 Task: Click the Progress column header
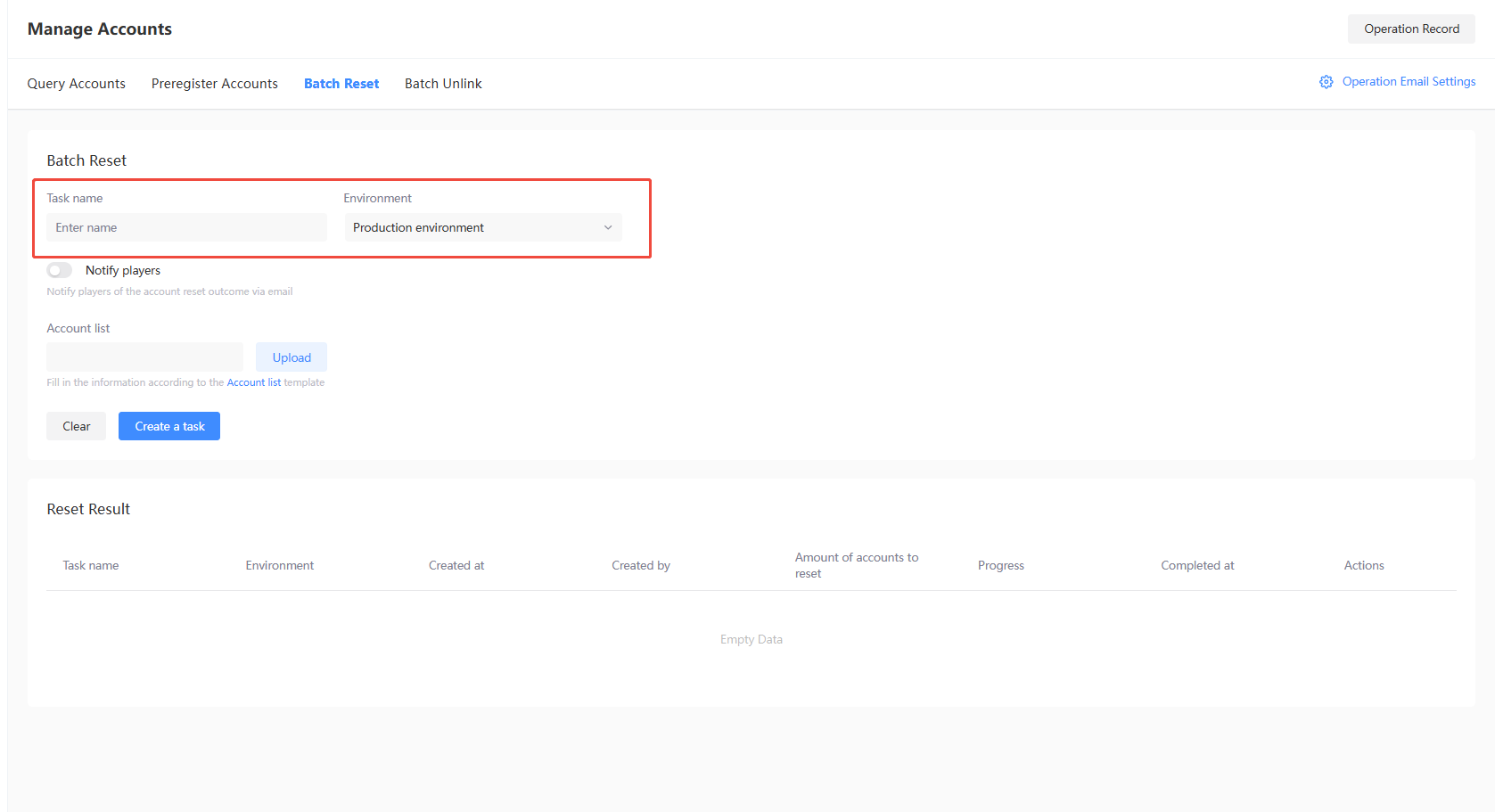tap(1001, 565)
